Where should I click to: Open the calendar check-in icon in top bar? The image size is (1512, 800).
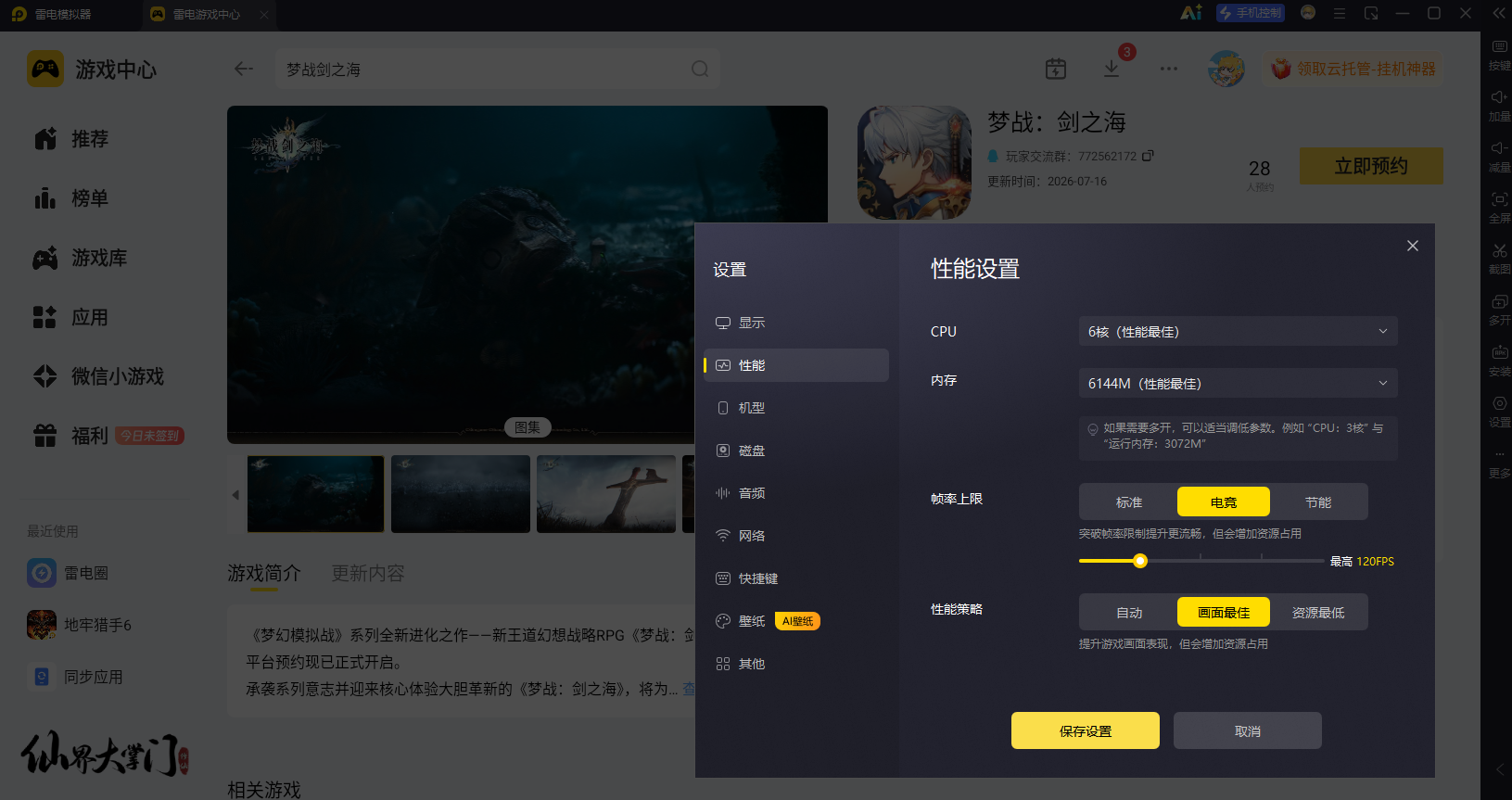(x=1056, y=69)
